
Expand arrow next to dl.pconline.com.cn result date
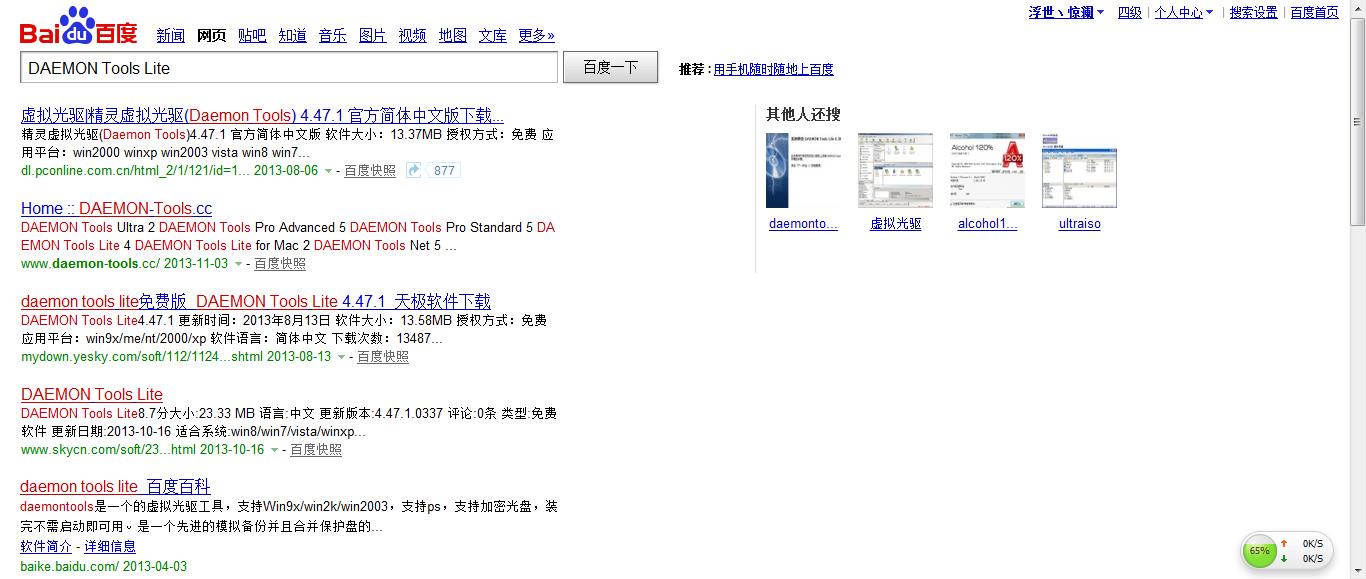(x=327, y=171)
